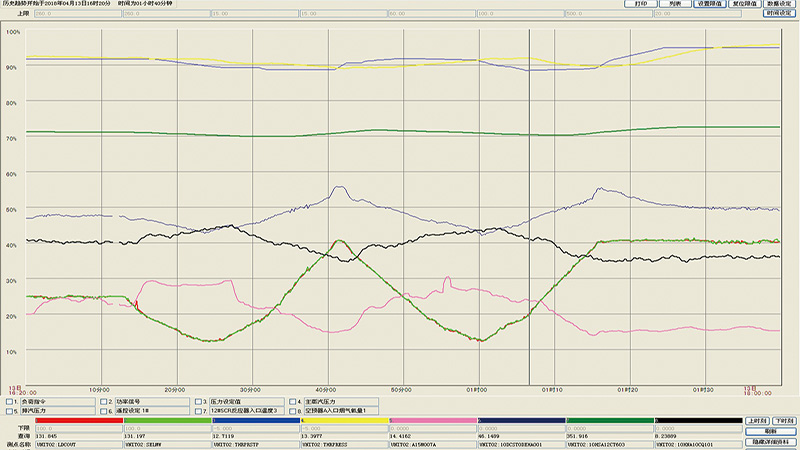800x450 pixels.
Task: Click query value 131.845
Action: point(46,436)
